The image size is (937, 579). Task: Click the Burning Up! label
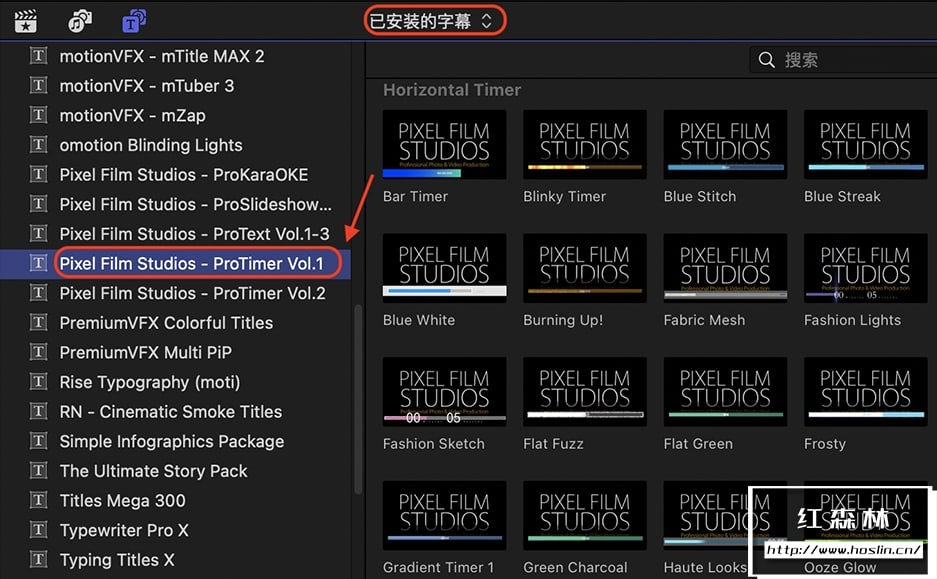click(564, 320)
